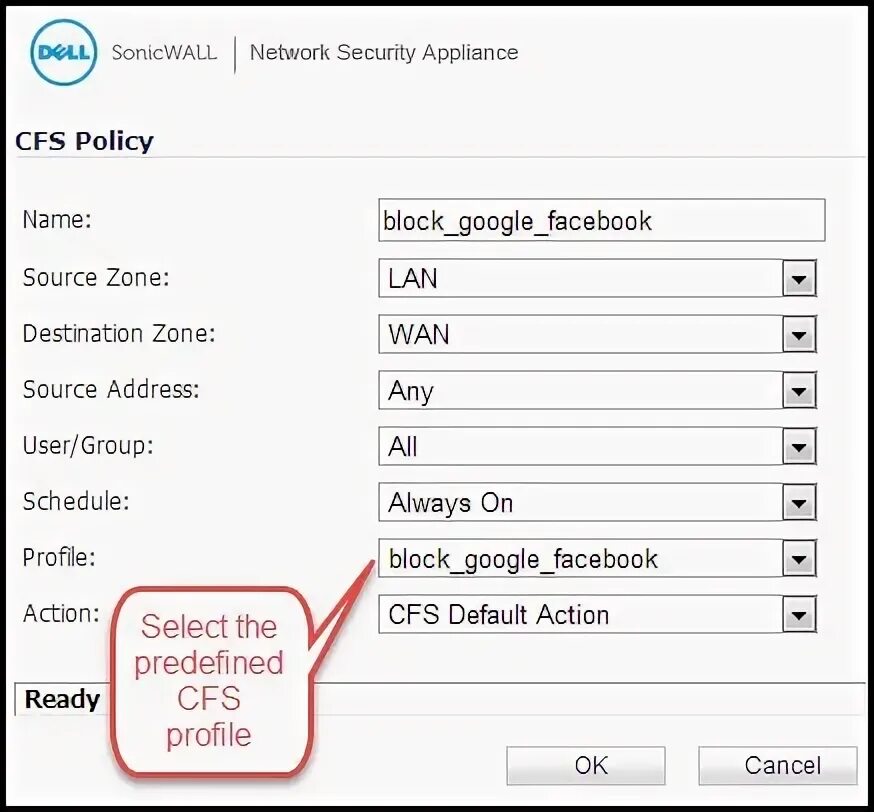Click the Network Security Appliance title
The image size is (874, 812).
click(384, 52)
